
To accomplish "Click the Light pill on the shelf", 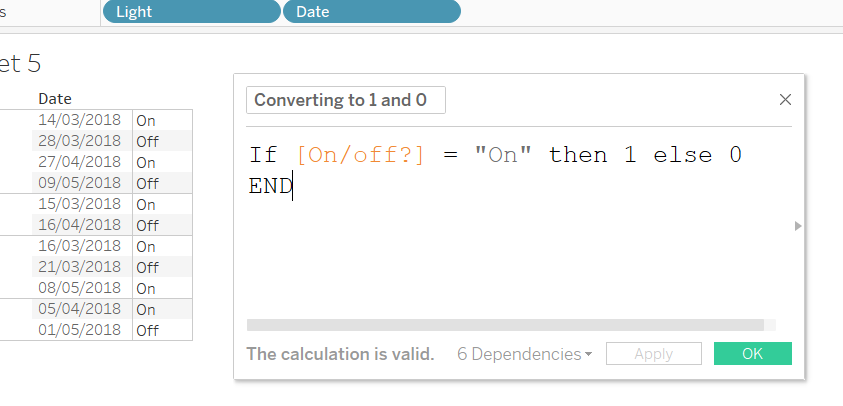I will pyautogui.click(x=190, y=12).
